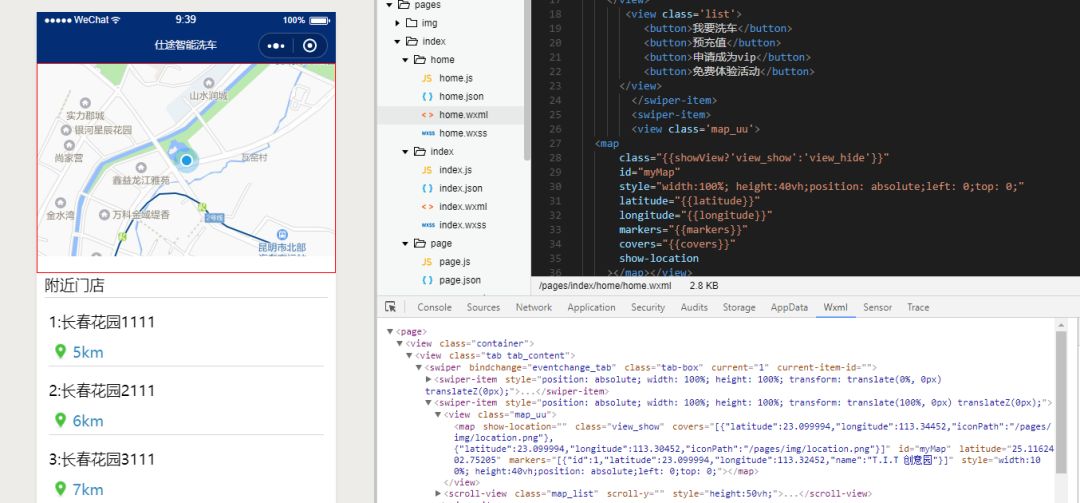Screen dimensions: 1080x503
Task: Switch to the Application tab
Action: pyautogui.click(x=591, y=307)
